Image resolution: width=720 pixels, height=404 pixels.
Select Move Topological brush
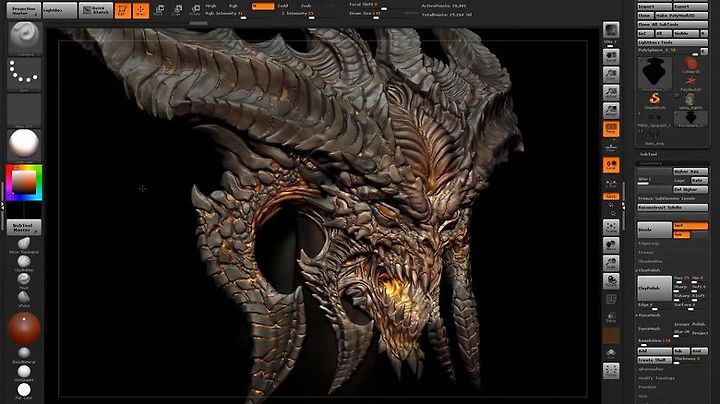pyautogui.click(x=24, y=244)
